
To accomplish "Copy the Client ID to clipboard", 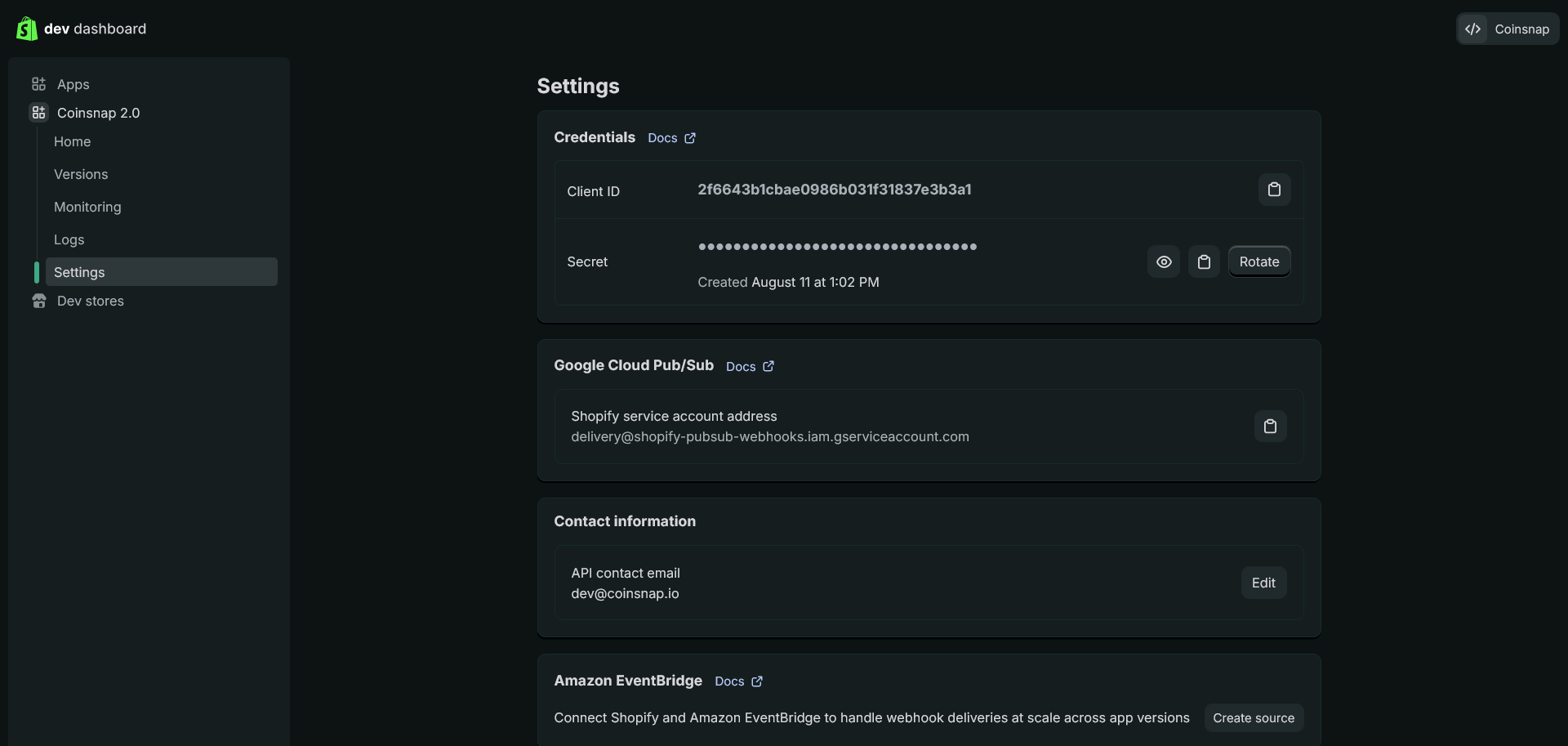I will click(x=1273, y=190).
